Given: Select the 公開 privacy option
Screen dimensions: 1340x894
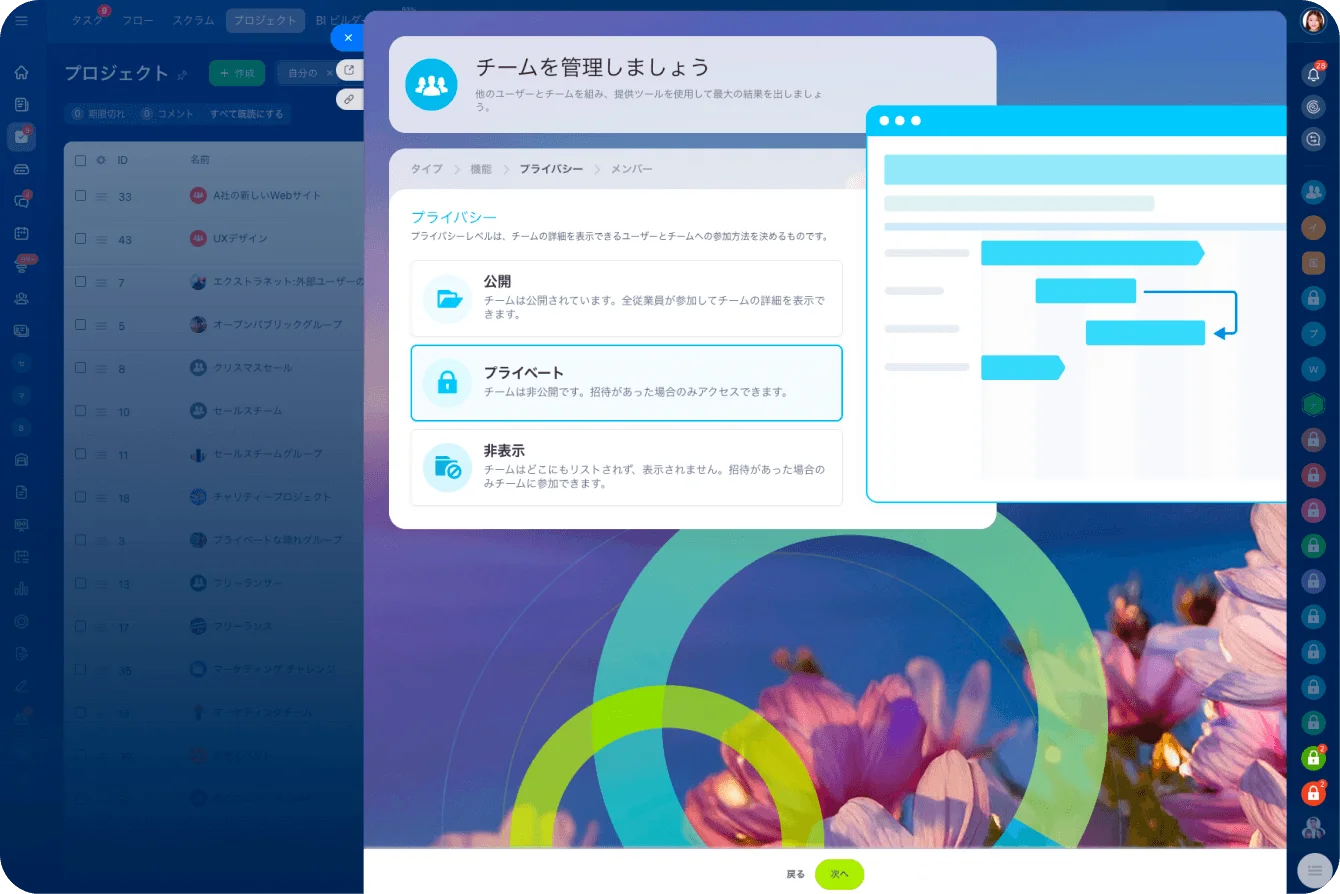Looking at the screenshot, I should coord(626,298).
